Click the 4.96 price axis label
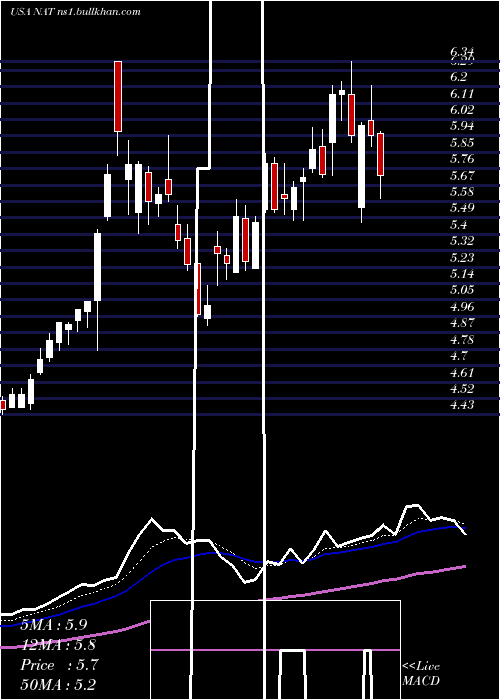The height and width of the screenshot is (700, 500). tap(462, 307)
